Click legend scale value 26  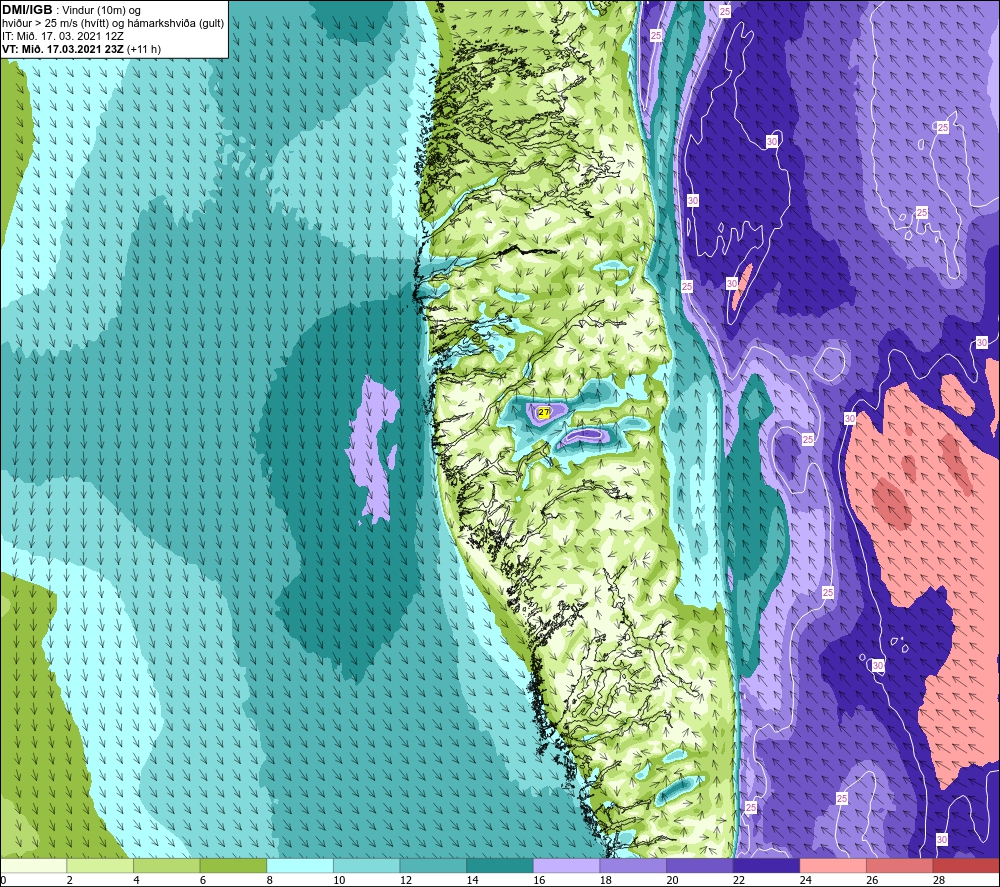click(x=872, y=880)
